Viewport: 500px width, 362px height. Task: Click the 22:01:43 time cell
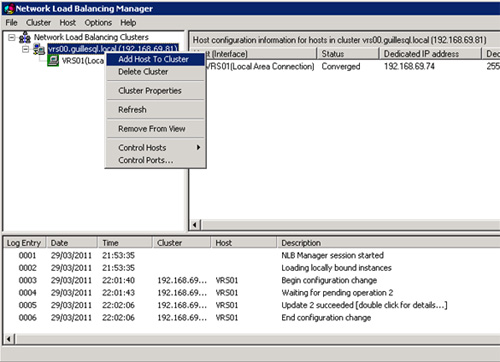pyautogui.click(x=118, y=293)
